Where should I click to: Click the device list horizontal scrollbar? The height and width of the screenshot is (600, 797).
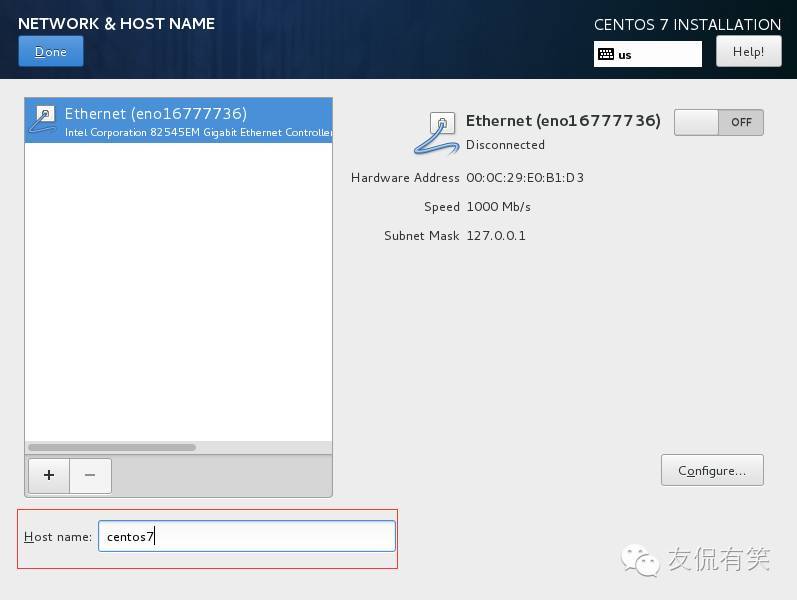coord(112,447)
